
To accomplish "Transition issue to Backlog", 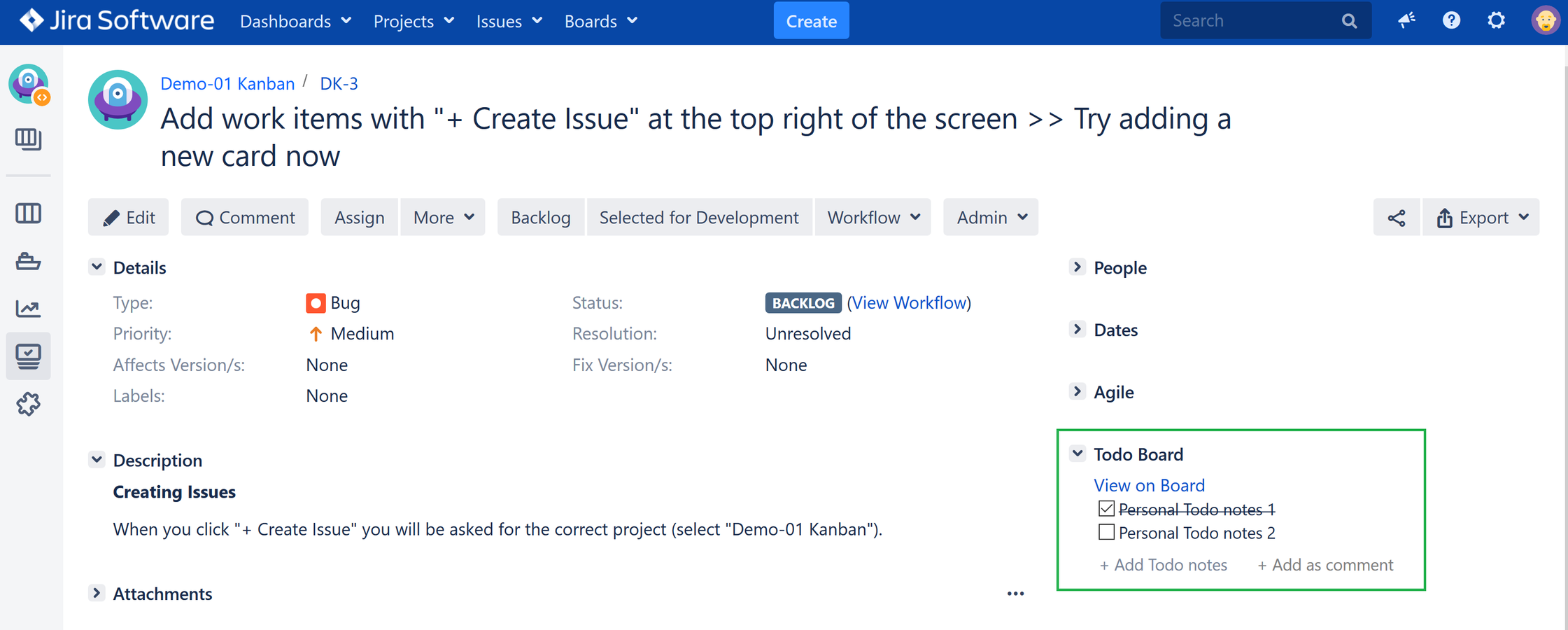I will click(540, 218).
